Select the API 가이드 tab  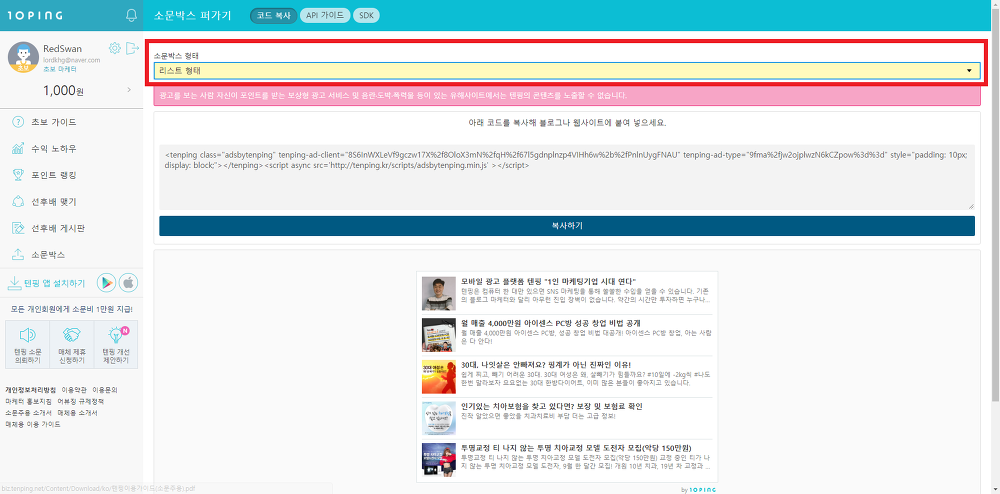325,15
